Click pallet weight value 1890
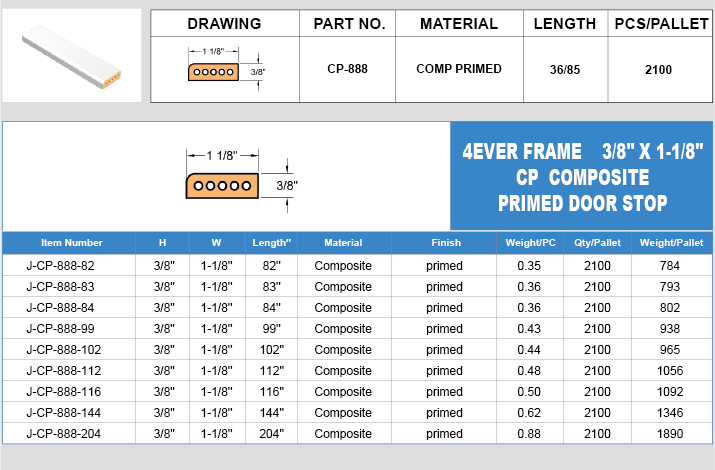The image size is (715, 470). [x=670, y=434]
